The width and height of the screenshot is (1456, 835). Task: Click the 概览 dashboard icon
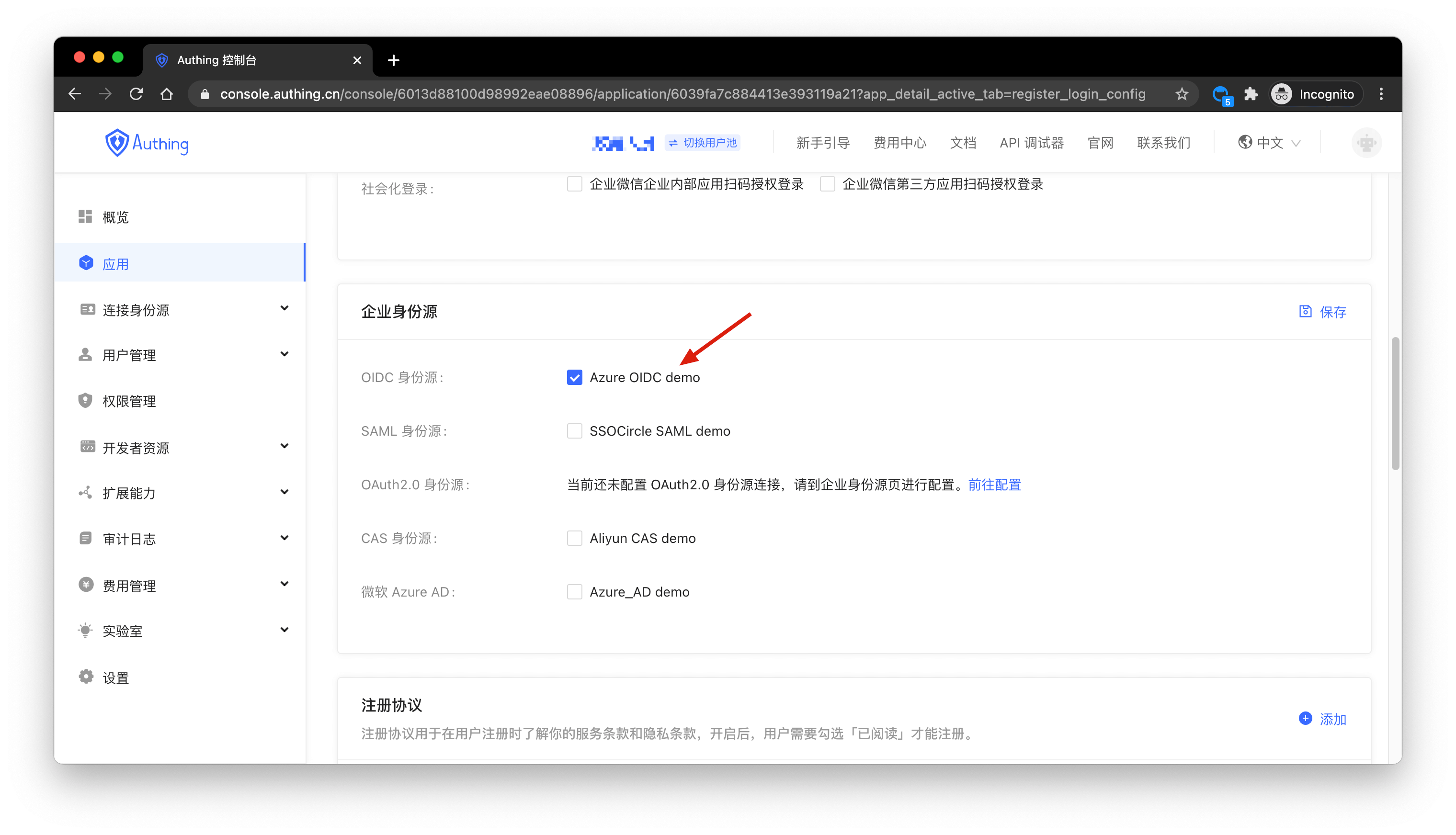[85, 217]
